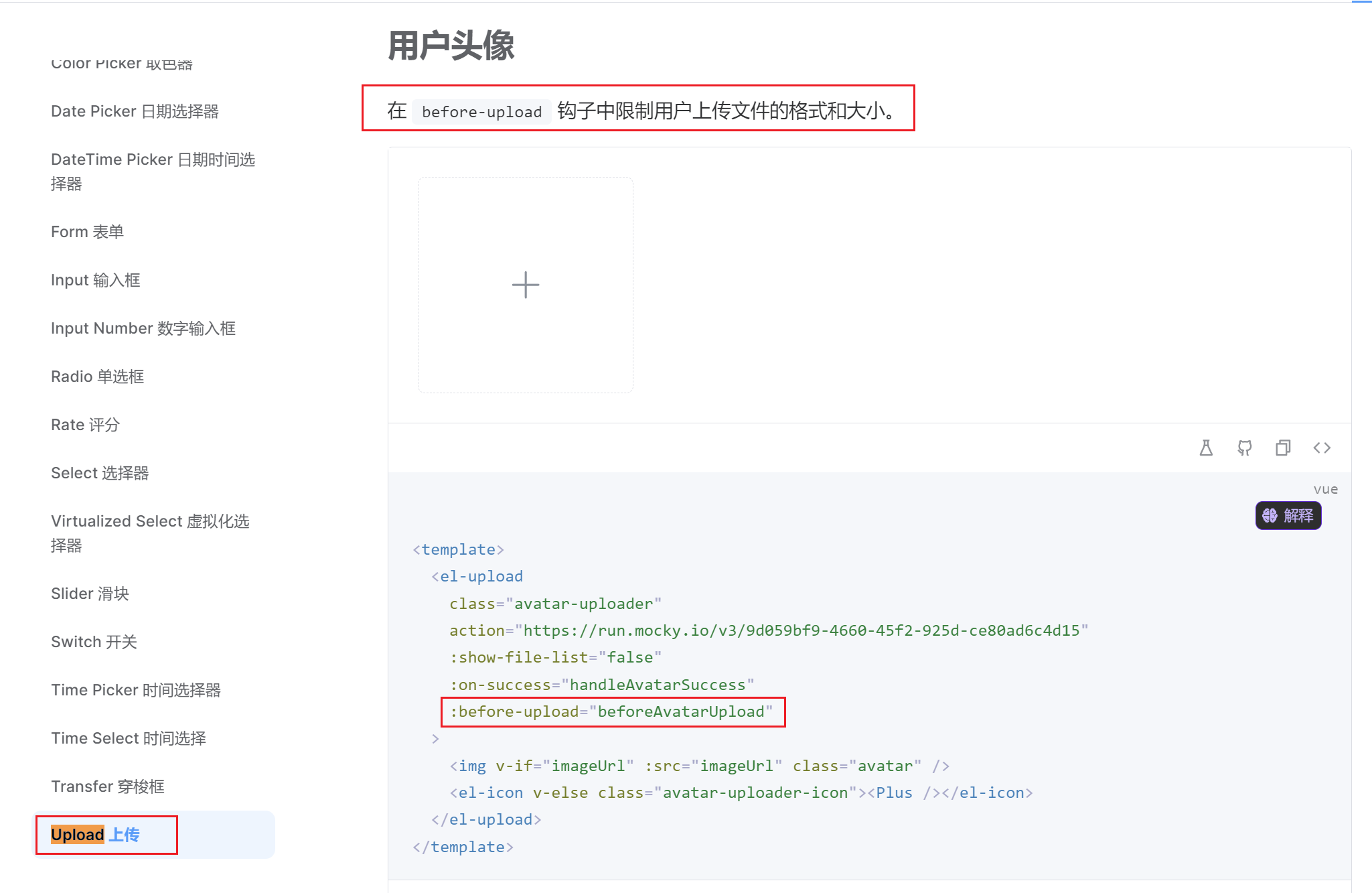Open Rate 评分 sidebar item
Image resolution: width=1372 pixels, height=893 pixels.
tap(85, 425)
